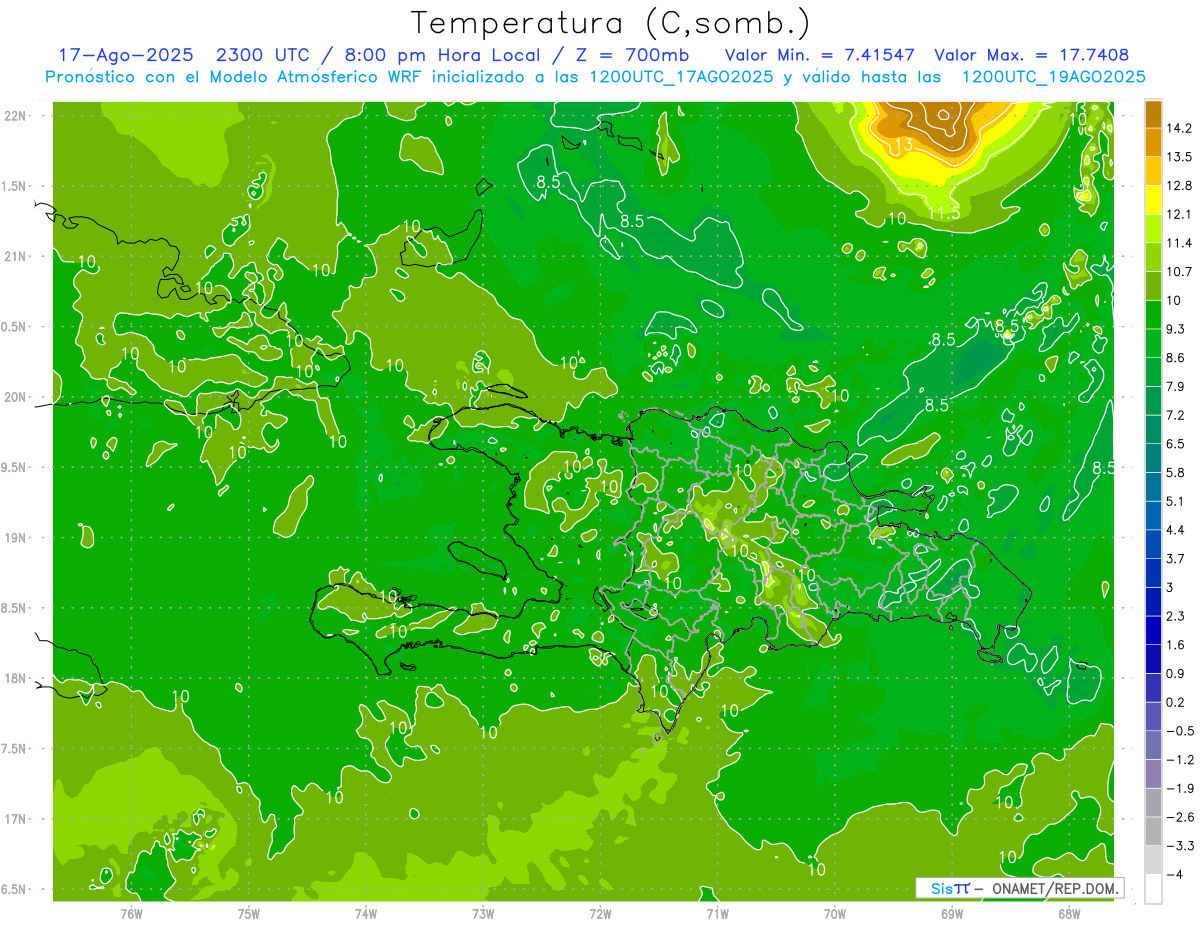The height and width of the screenshot is (927, 1200).
Task: Click the '17N' latitude axis label
Action: [15, 819]
